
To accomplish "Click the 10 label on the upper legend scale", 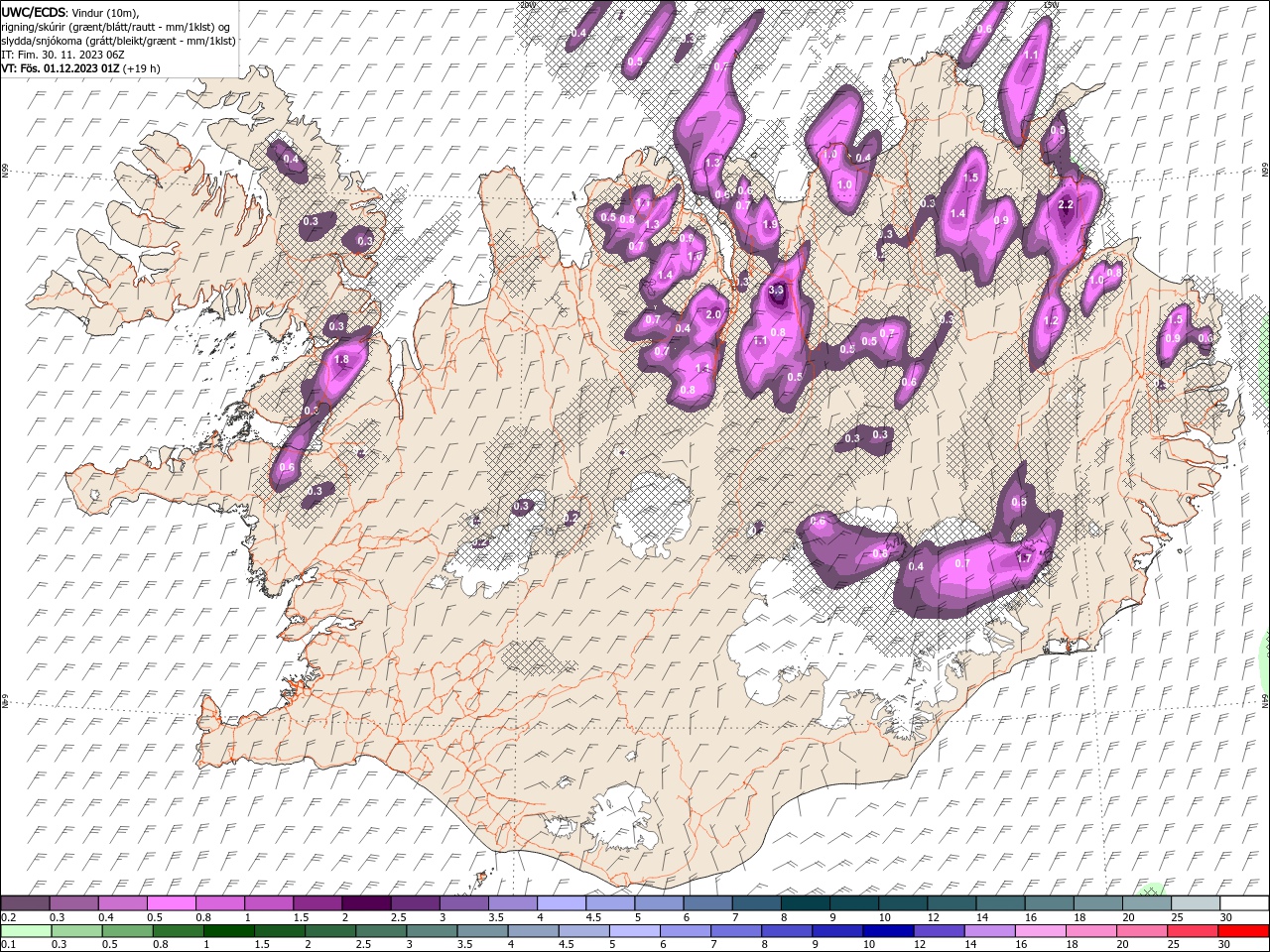I will pyautogui.click(x=885, y=918).
